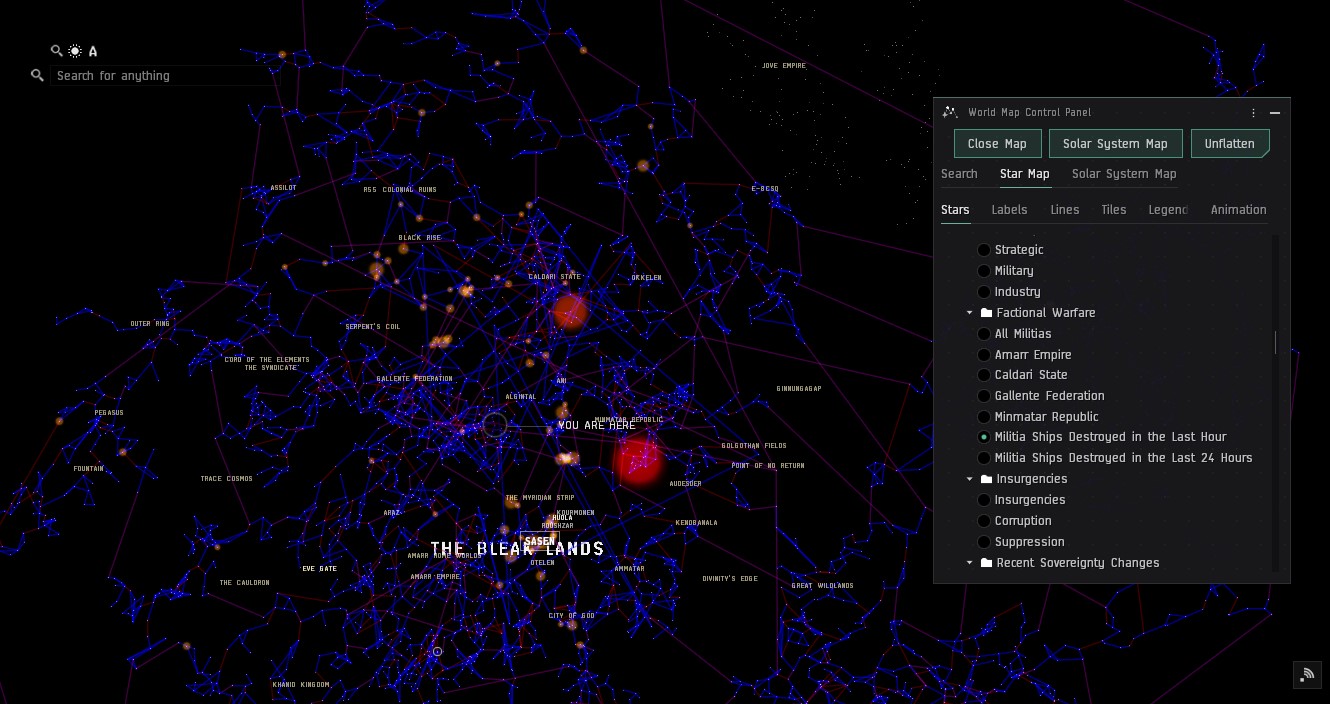Click the SERPENT'S COIL map label
1330x704 pixels.
(x=373, y=327)
